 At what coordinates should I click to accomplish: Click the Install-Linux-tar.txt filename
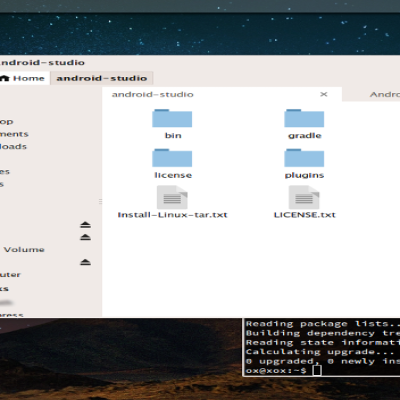(172, 215)
